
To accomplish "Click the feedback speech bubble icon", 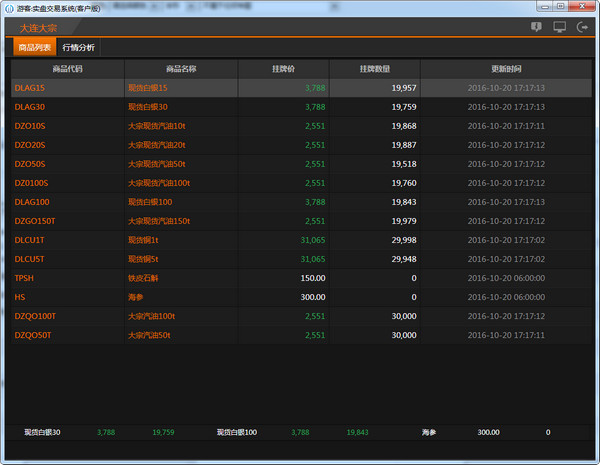I will (536, 27).
